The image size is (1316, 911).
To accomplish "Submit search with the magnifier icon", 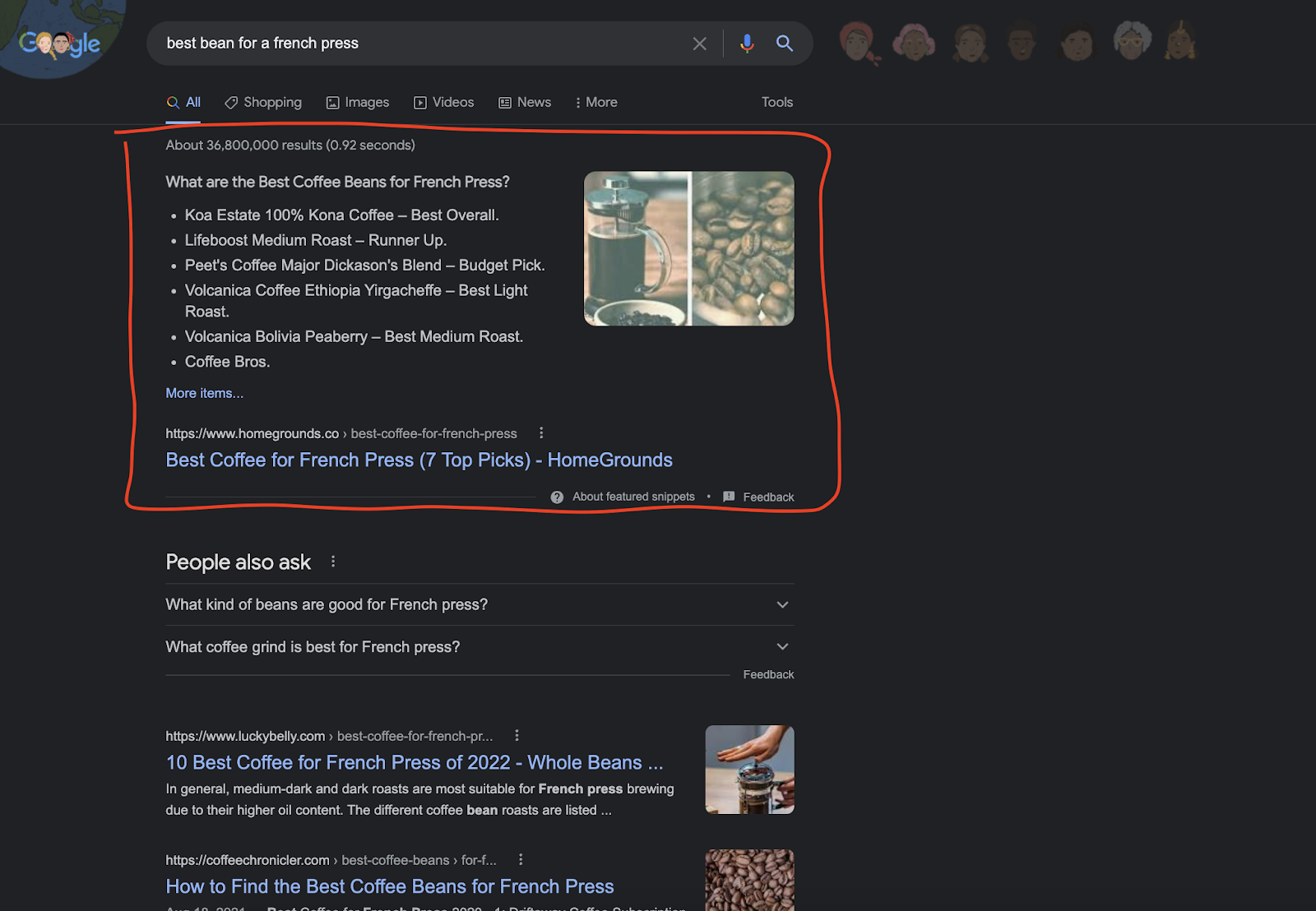I will coord(785,44).
